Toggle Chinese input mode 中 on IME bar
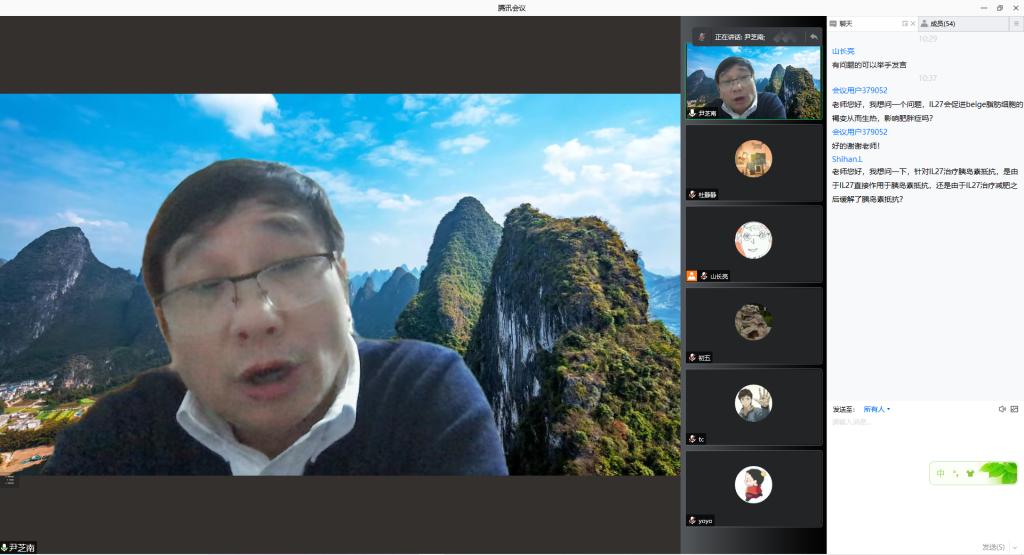The width and height of the screenshot is (1024, 555). [x=940, y=473]
